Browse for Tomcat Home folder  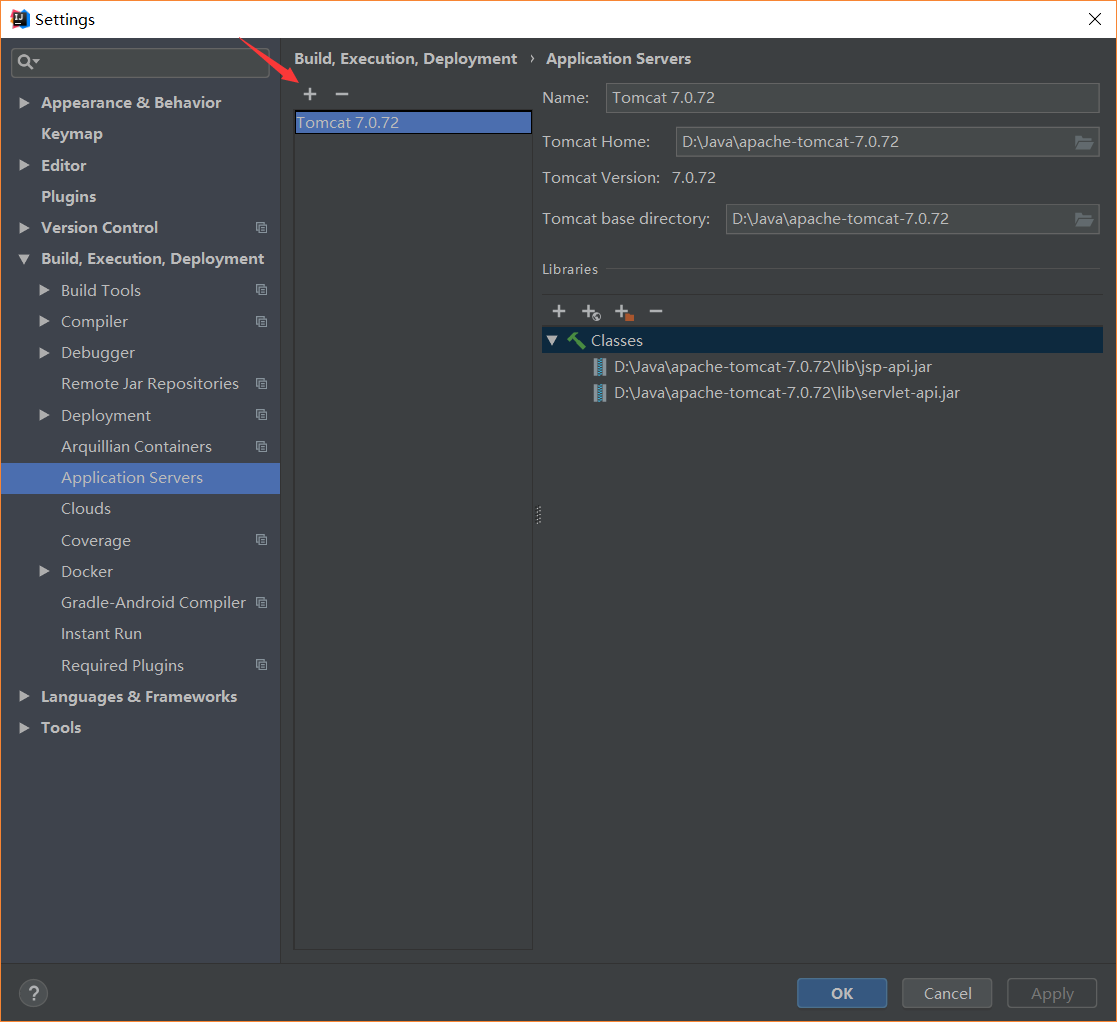point(1084,142)
